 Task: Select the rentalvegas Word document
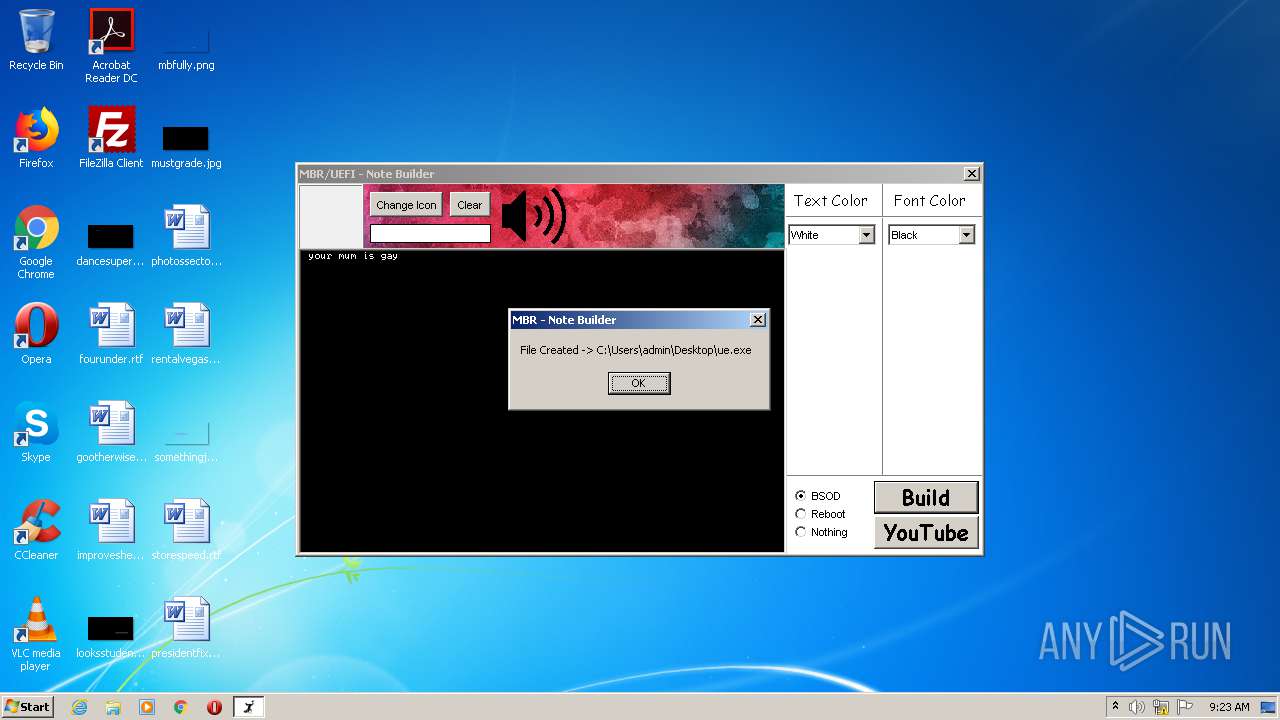pyautogui.click(x=186, y=334)
